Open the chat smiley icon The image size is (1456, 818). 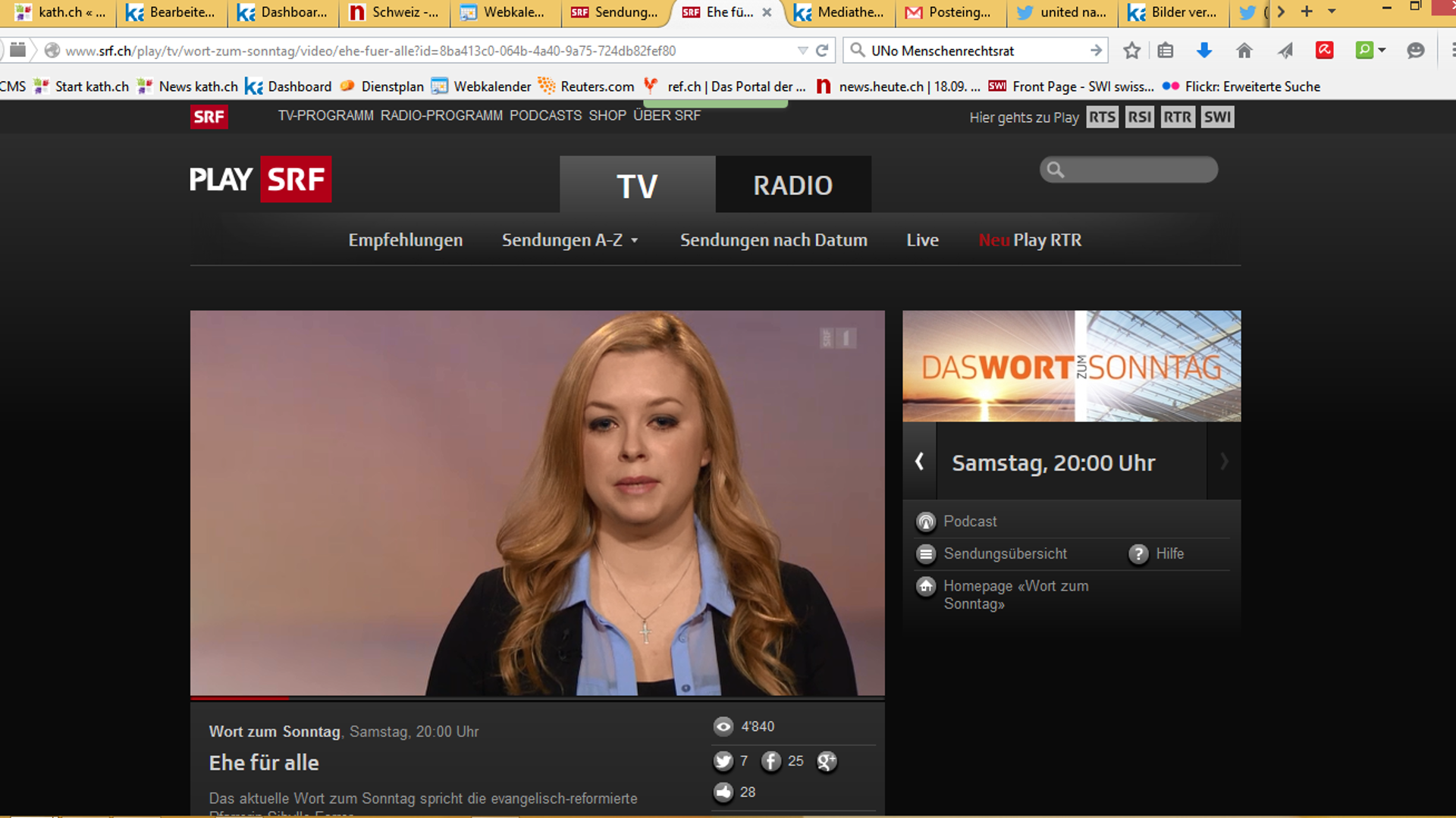1415,51
